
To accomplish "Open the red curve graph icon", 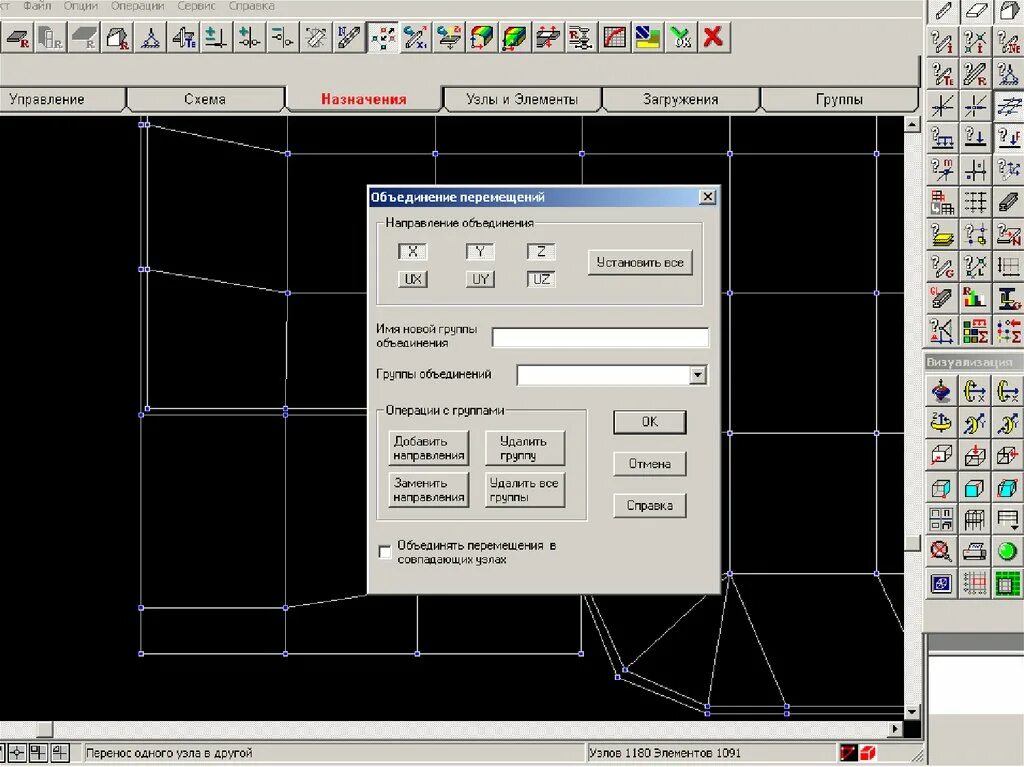I will coord(614,38).
